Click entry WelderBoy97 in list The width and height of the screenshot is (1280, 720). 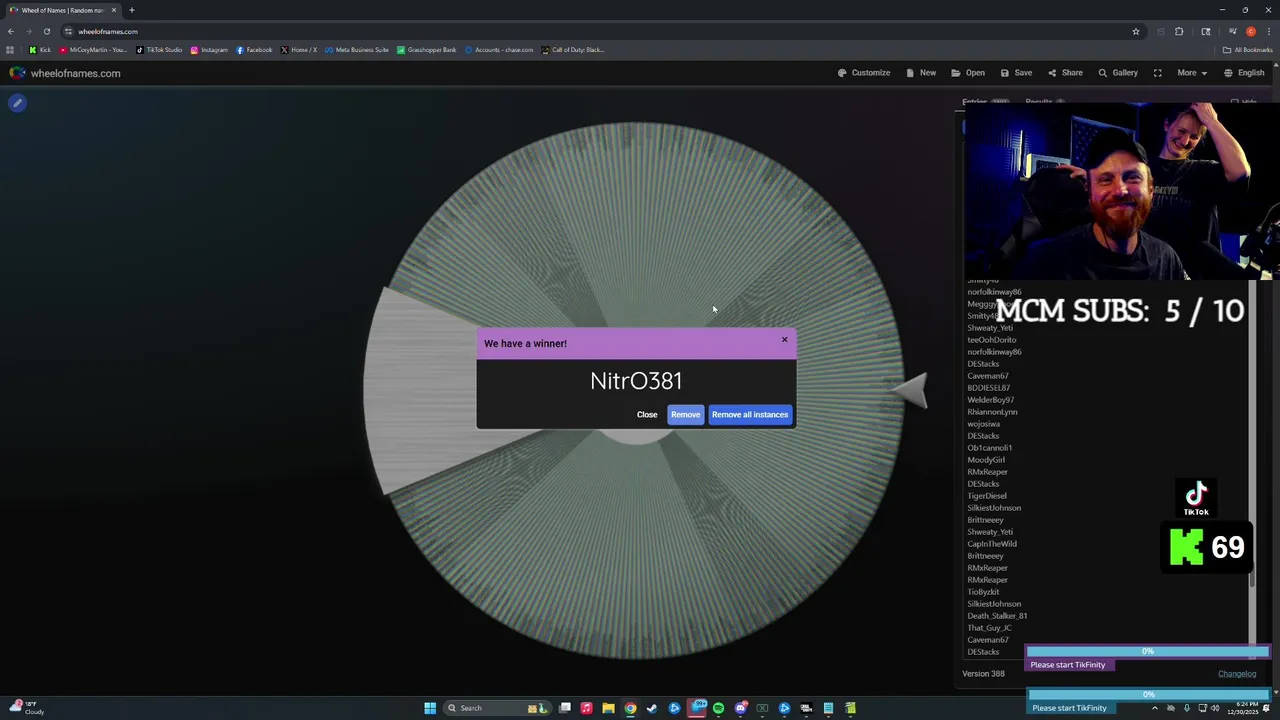[x=991, y=400]
